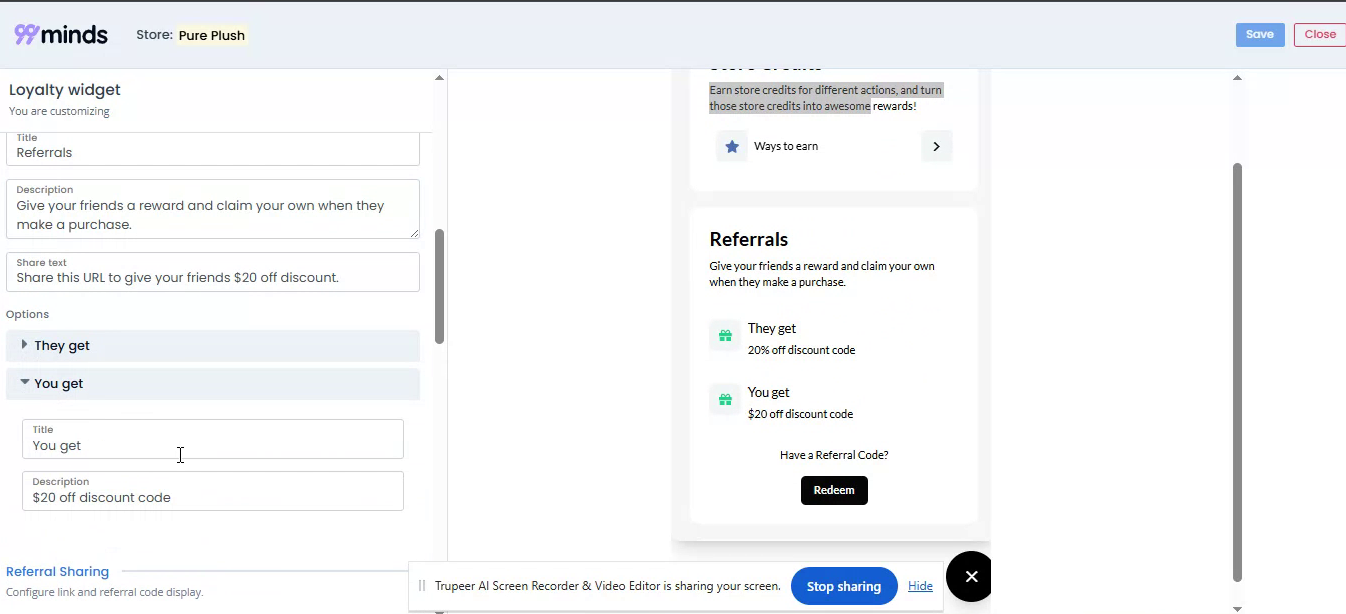Click the $20 off discount code preview text
This screenshot has height=614, width=1346.
point(800,414)
